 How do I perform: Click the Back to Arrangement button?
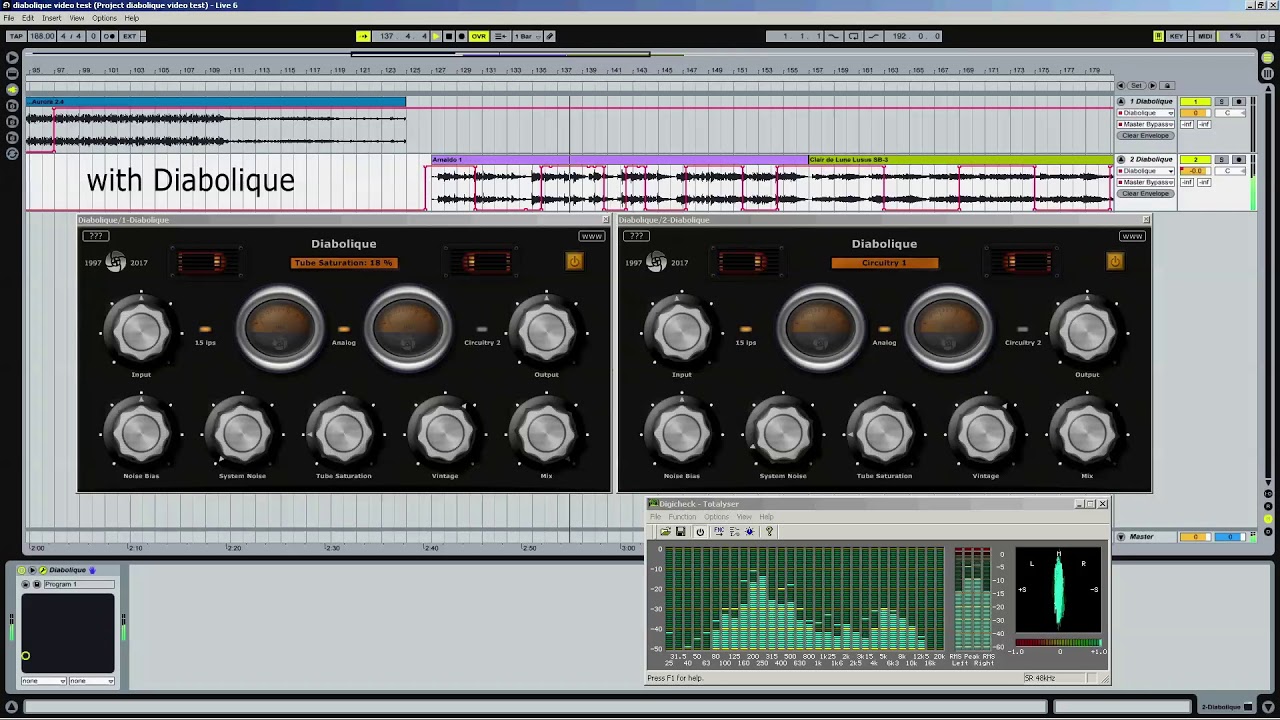[501, 36]
